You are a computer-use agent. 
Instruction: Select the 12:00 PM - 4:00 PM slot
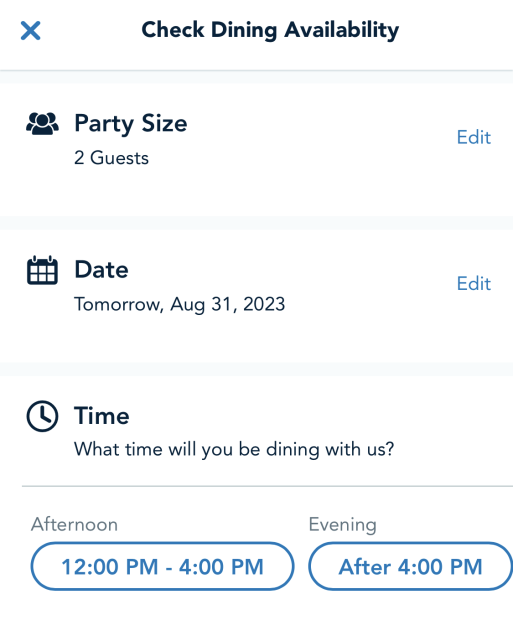[162, 566]
